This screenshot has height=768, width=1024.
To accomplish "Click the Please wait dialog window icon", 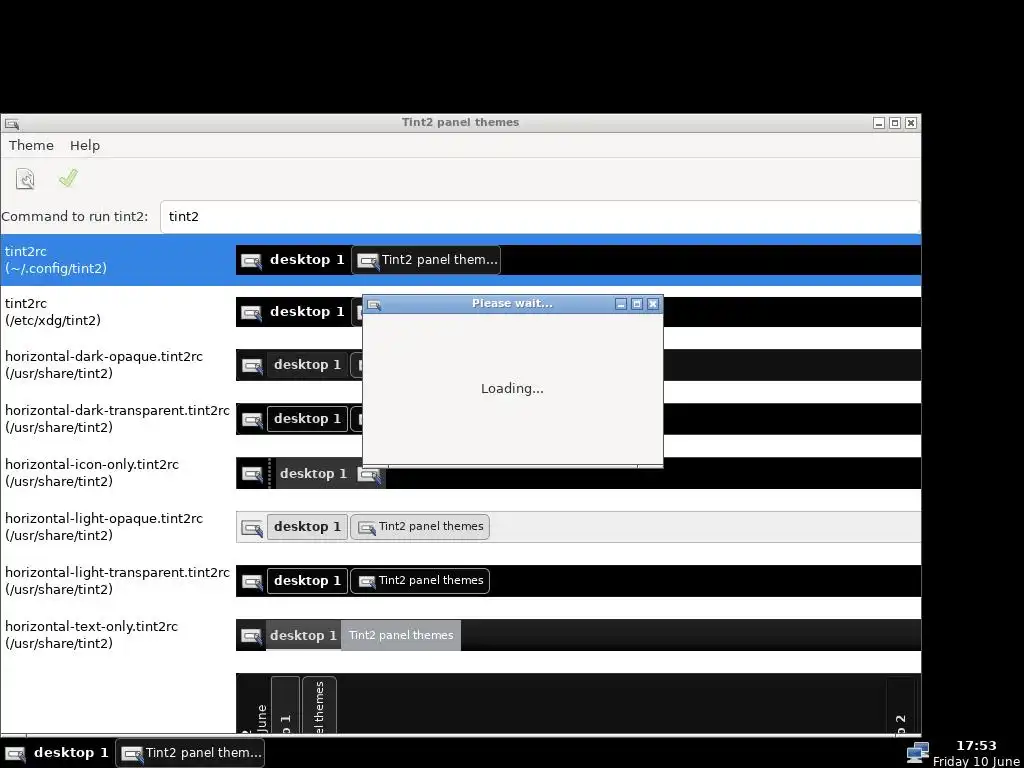I will [x=374, y=304].
